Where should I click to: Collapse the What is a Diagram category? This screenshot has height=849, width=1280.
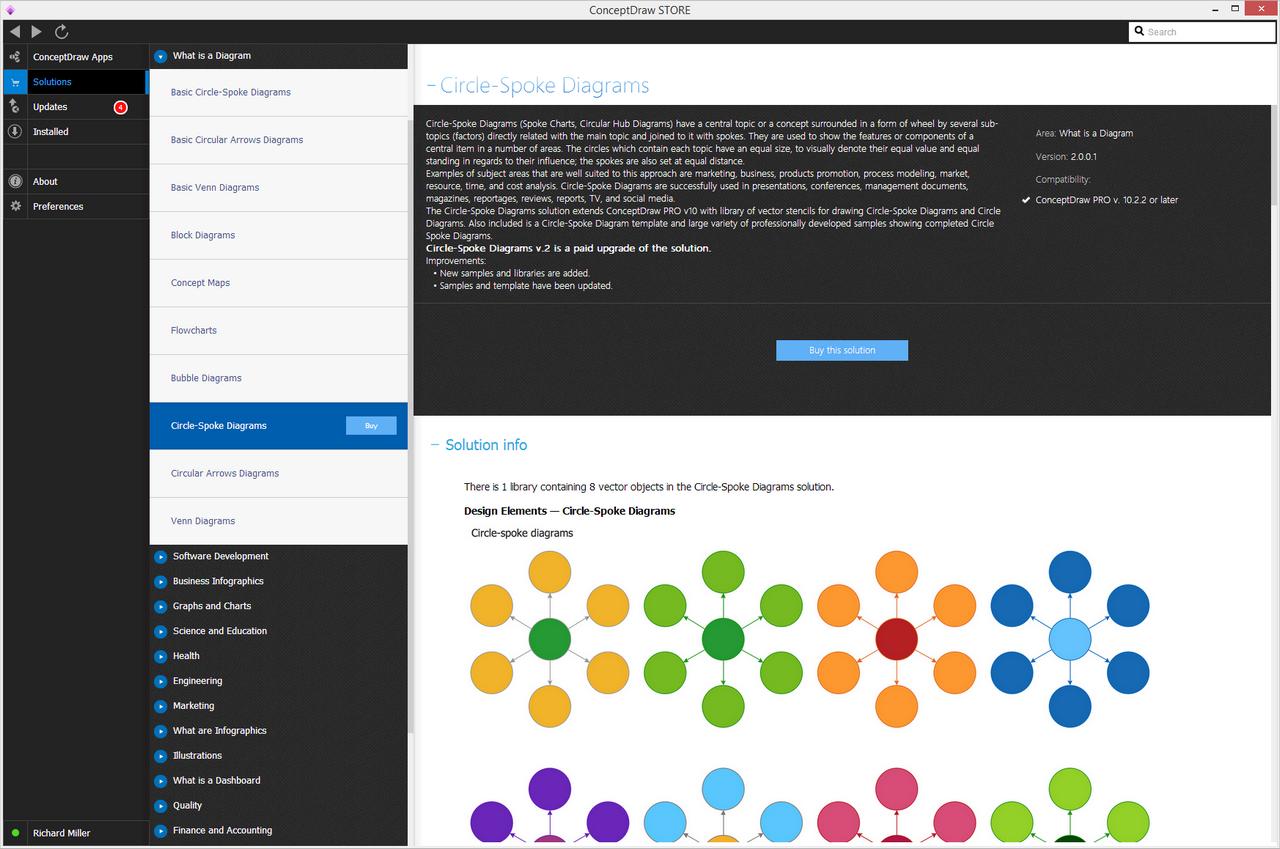coord(161,56)
